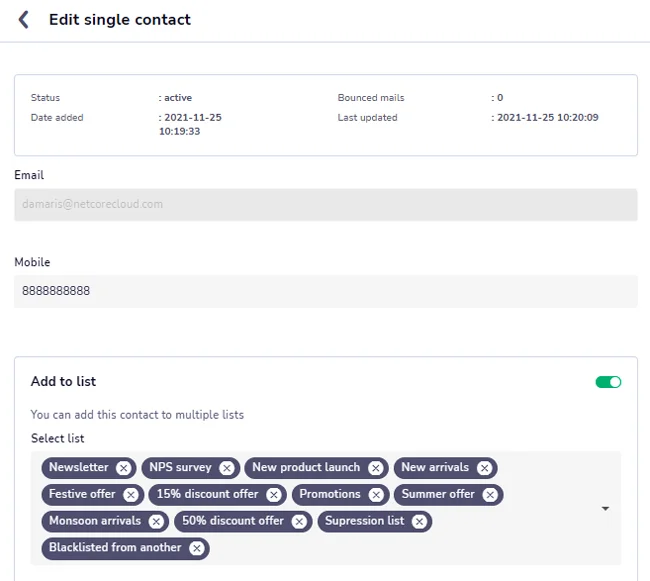Remove the Summer offer tag

[490, 495]
